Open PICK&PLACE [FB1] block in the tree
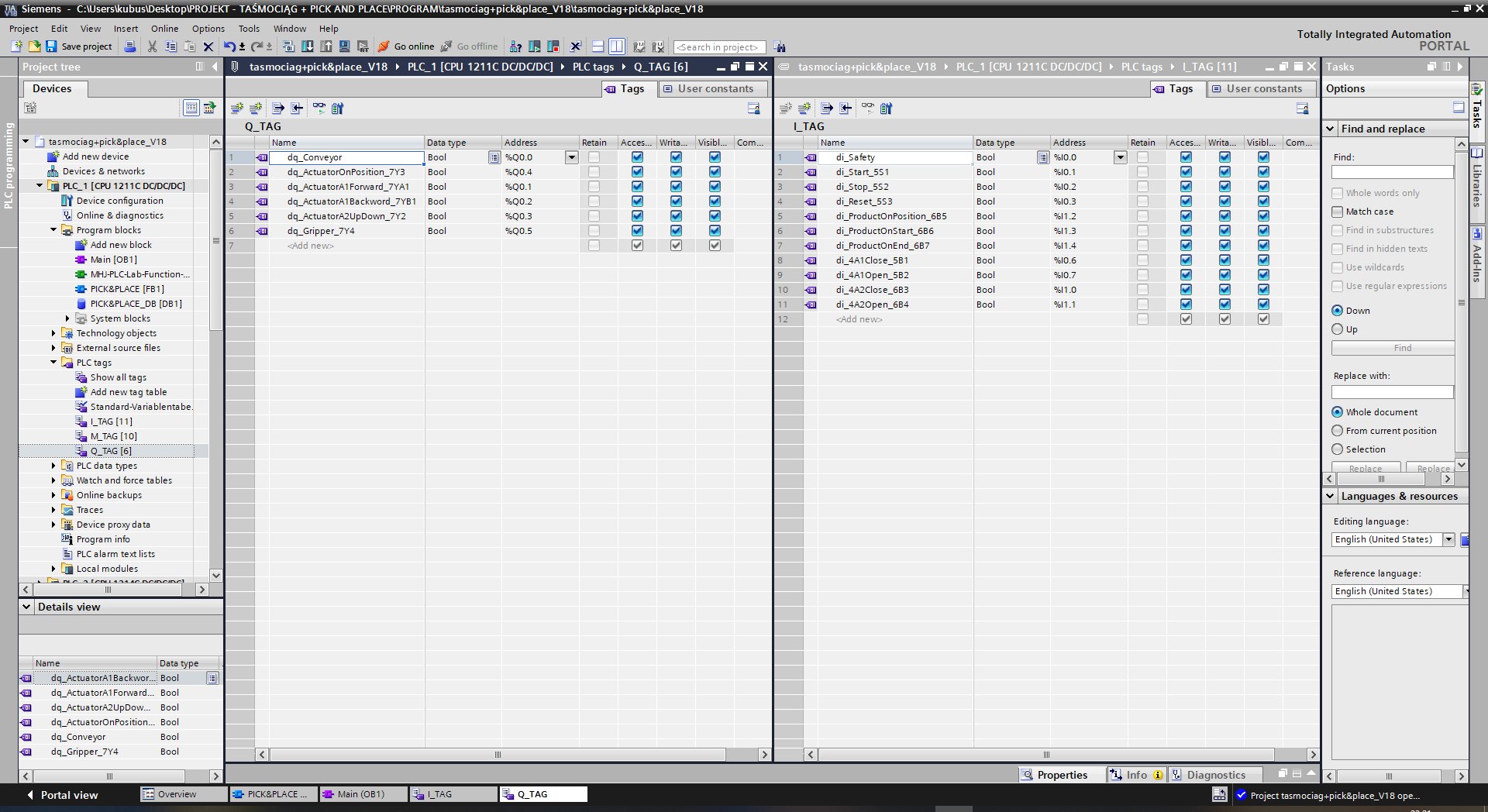Screen dimensions: 1488x812 [126, 289]
